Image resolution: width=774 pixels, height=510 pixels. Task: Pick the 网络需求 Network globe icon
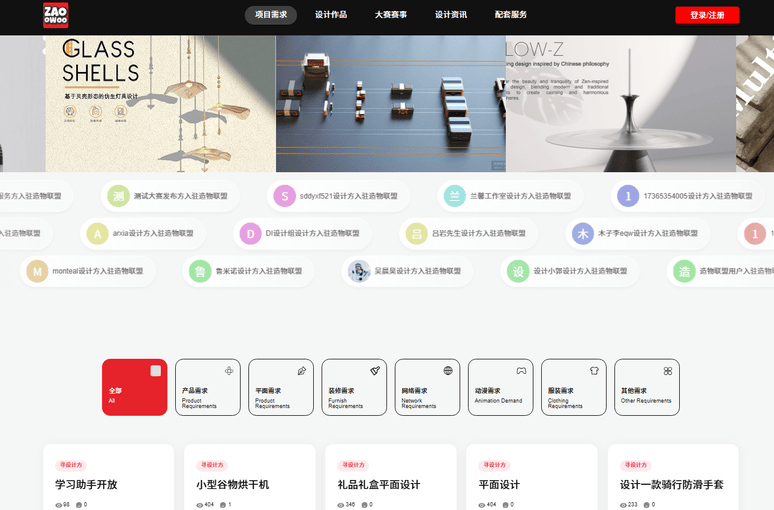coord(448,371)
